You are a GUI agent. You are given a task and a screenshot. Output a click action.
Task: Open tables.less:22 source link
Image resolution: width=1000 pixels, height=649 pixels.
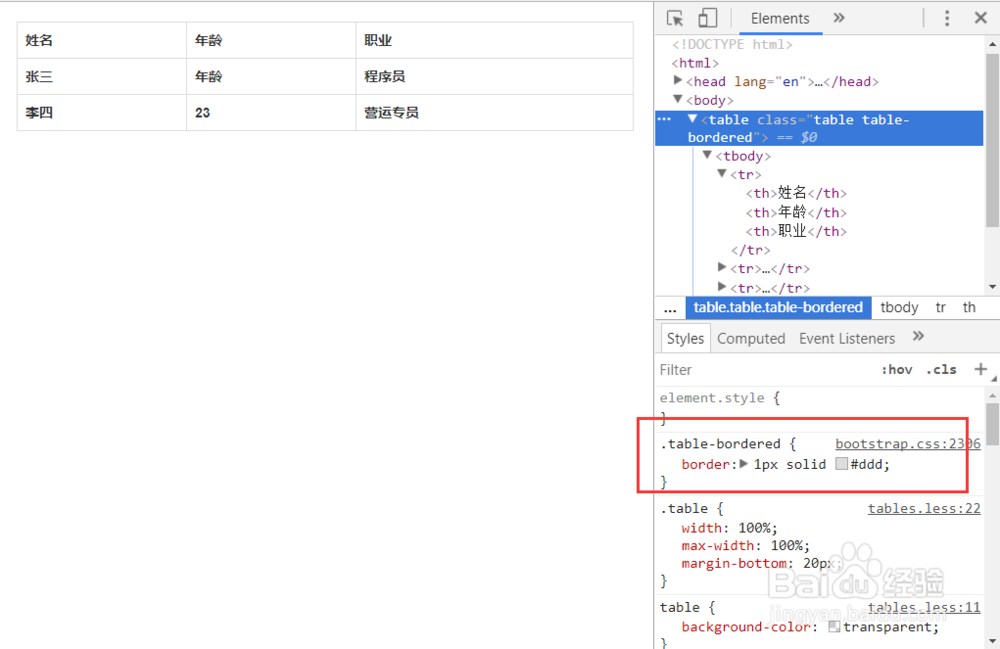(x=924, y=509)
